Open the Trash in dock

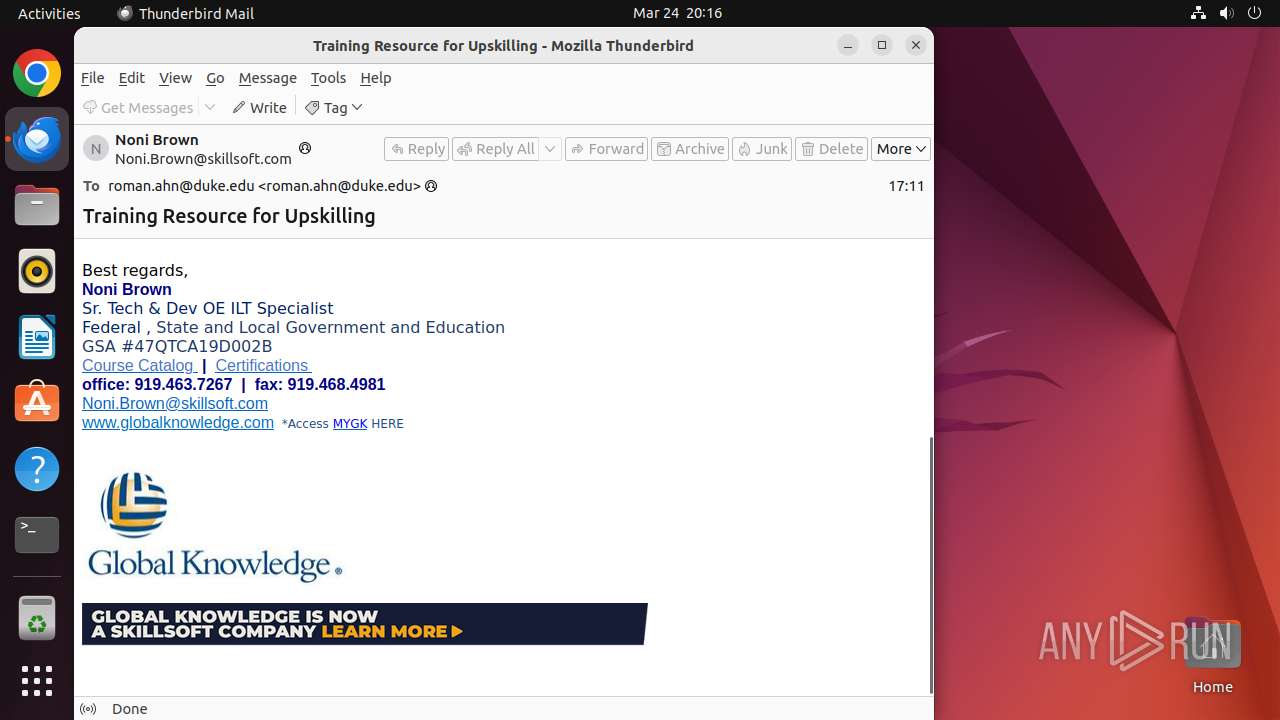(x=37, y=619)
